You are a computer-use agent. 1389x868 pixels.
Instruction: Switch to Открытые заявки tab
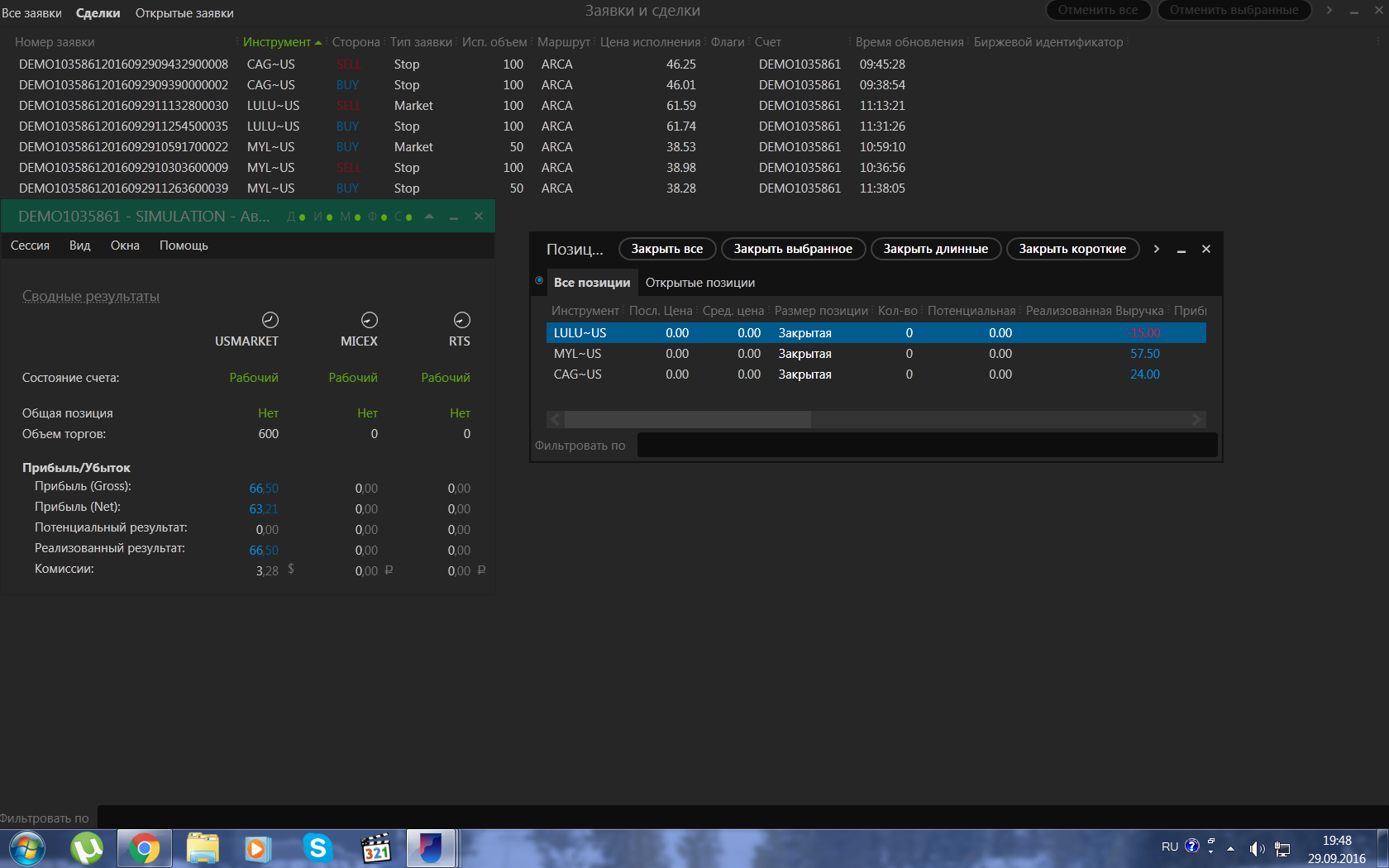184,13
